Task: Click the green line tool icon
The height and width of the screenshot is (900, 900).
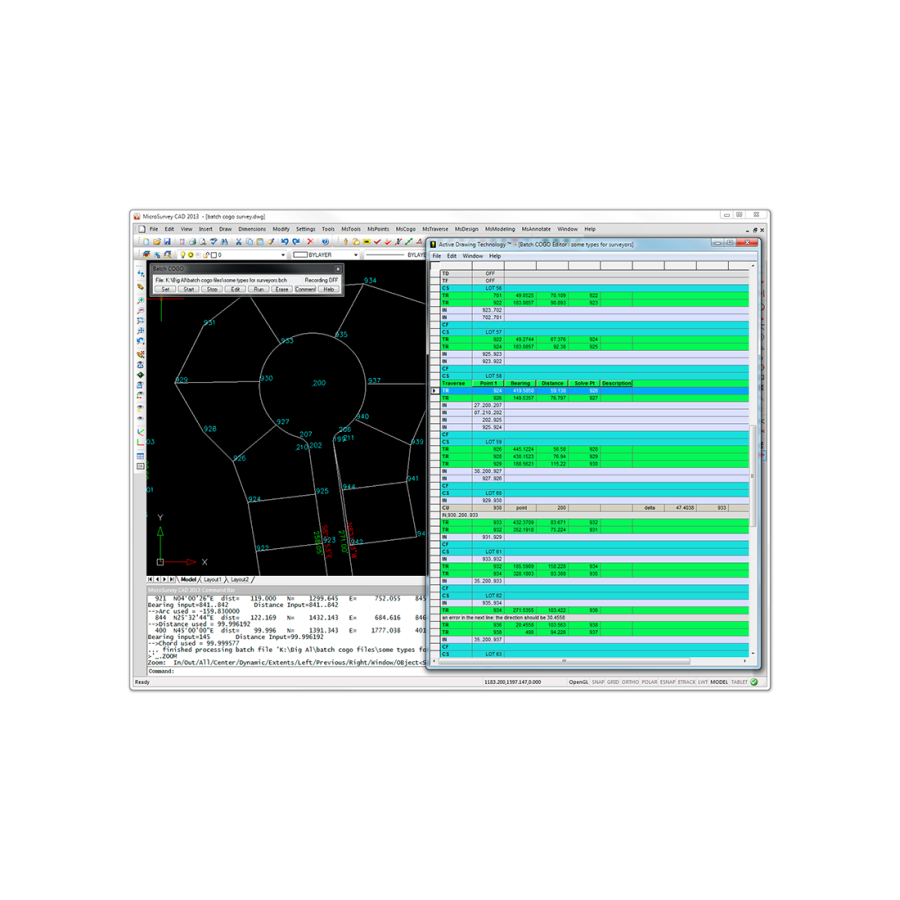Action: (409, 242)
